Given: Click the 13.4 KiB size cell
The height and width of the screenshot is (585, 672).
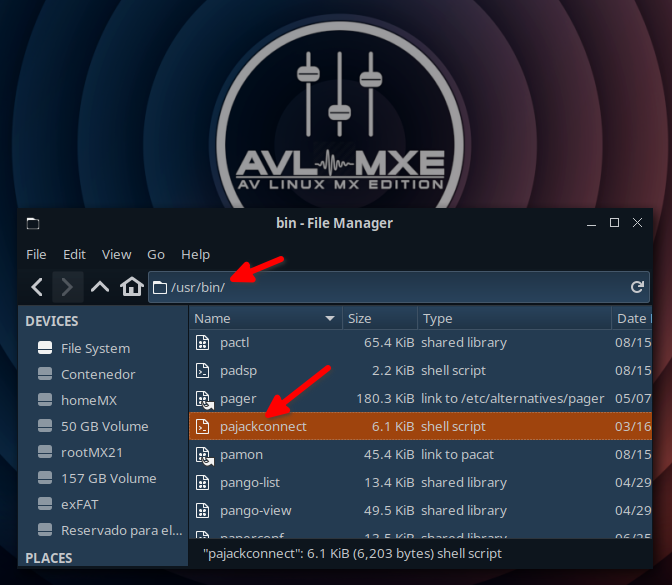Looking at the screenshot, I should pos(389,483).
